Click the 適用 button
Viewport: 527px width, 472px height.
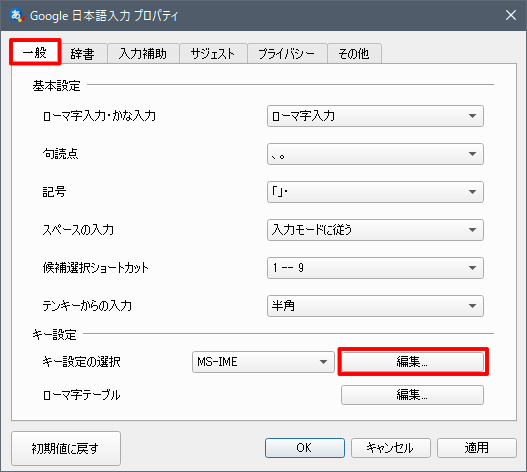click(x=477, y=448)
